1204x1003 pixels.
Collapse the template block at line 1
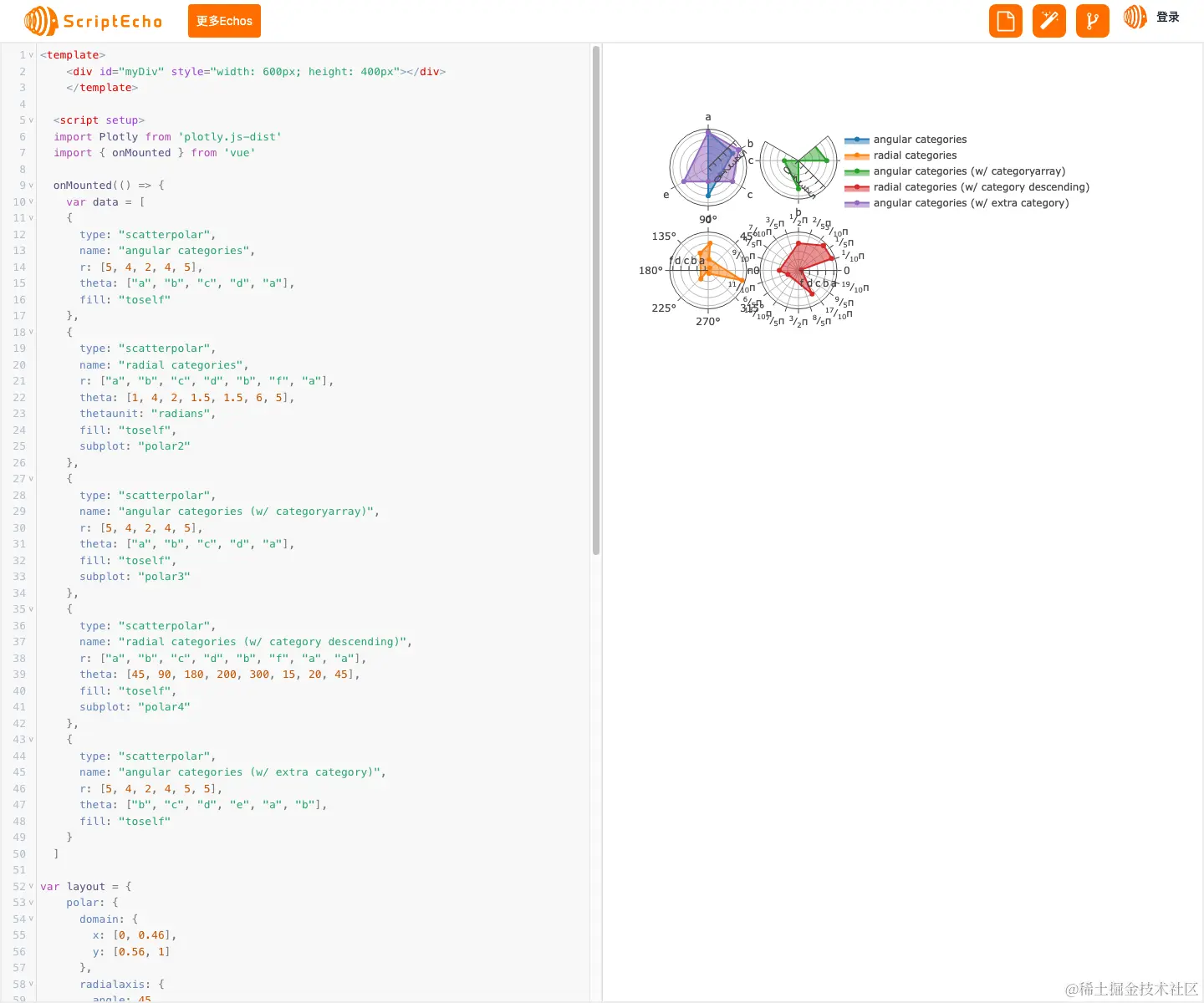[32, 55]
